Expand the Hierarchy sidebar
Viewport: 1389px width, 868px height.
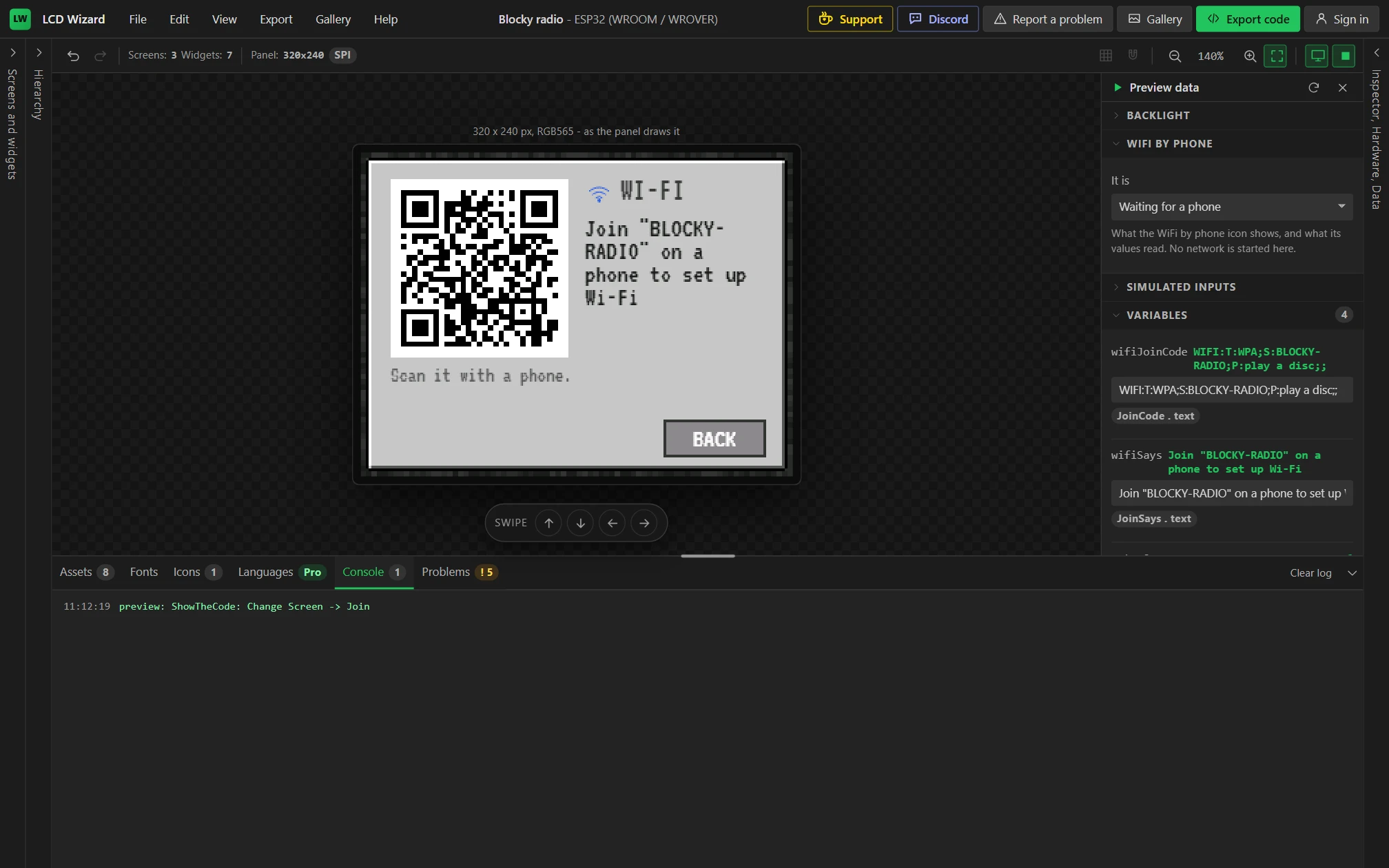click(39, 53)
